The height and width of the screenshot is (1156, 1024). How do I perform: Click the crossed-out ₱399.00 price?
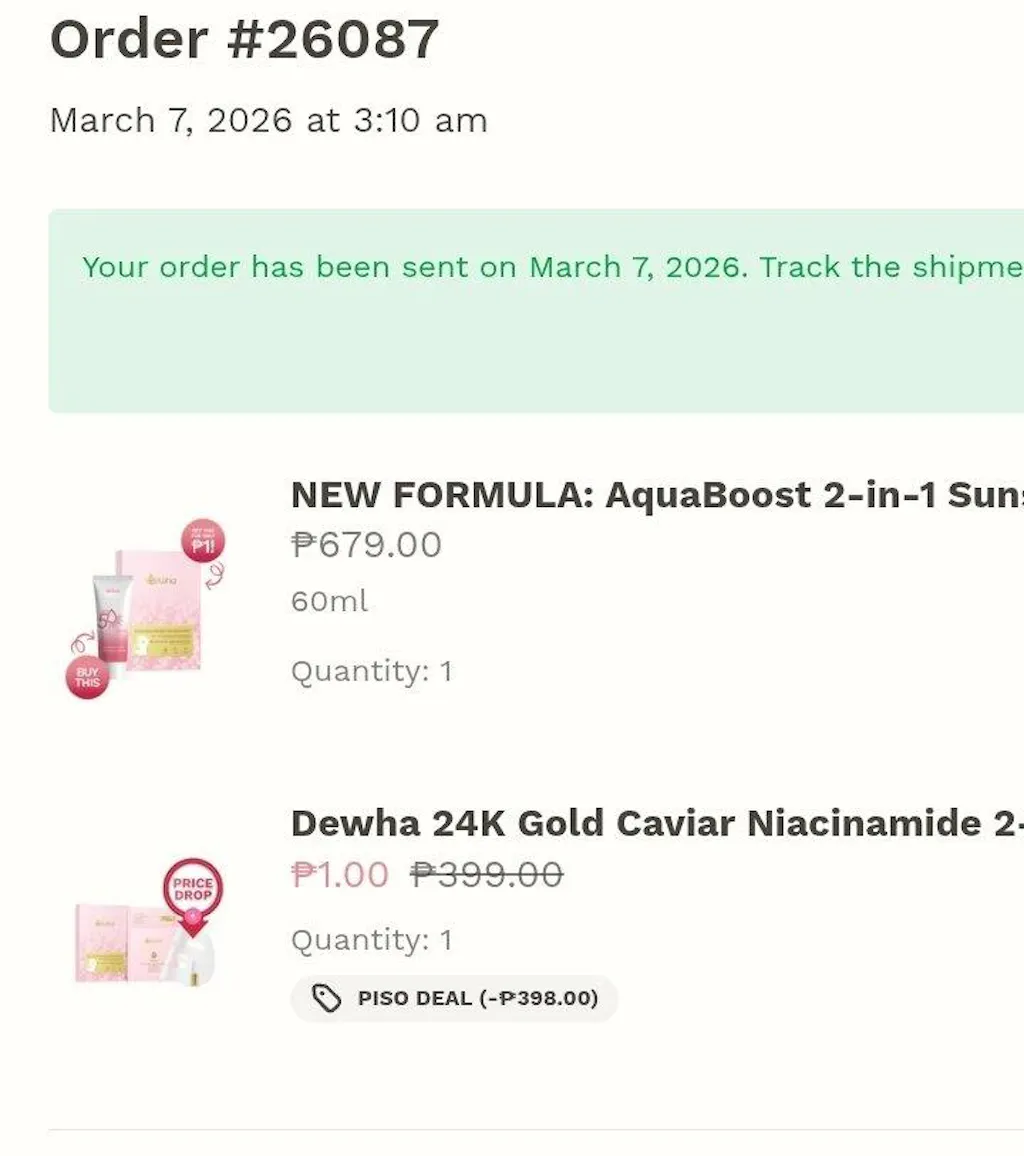[x=486, y=875]
